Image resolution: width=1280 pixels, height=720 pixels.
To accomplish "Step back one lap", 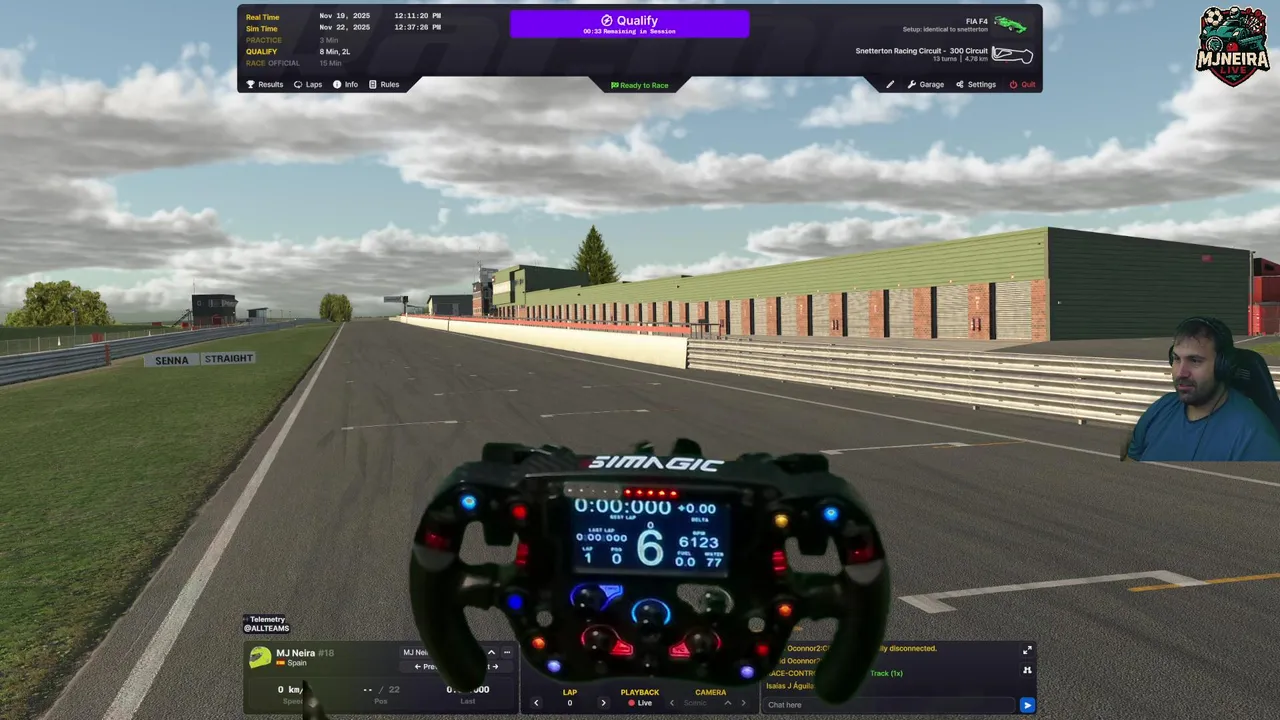I will click(536, 703).
